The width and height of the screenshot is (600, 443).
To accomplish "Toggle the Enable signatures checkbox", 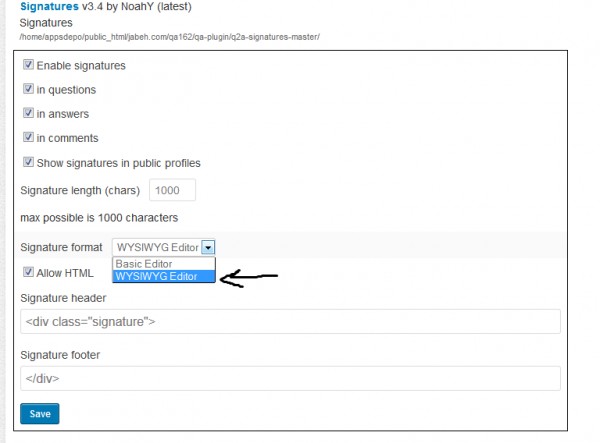I will pos(28,65).
